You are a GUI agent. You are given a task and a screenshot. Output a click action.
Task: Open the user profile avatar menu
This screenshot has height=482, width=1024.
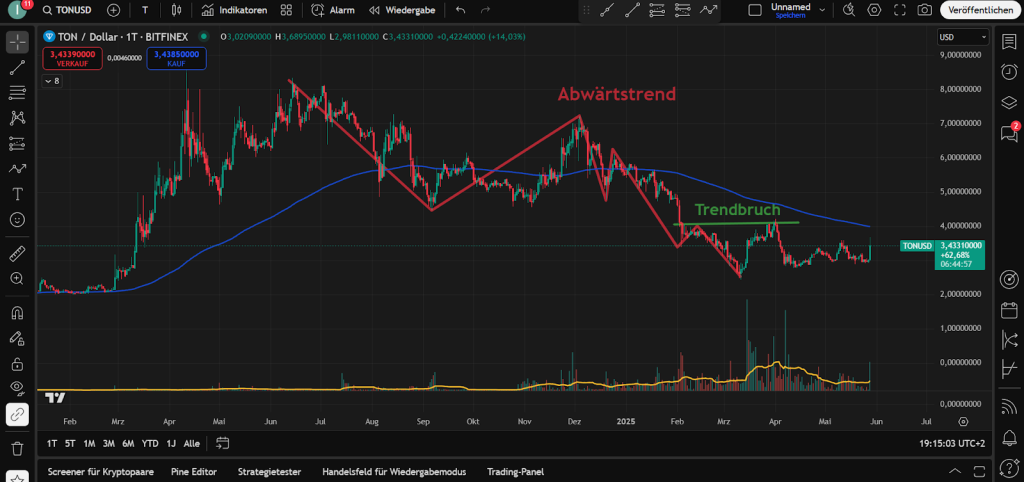pos(18,10)
